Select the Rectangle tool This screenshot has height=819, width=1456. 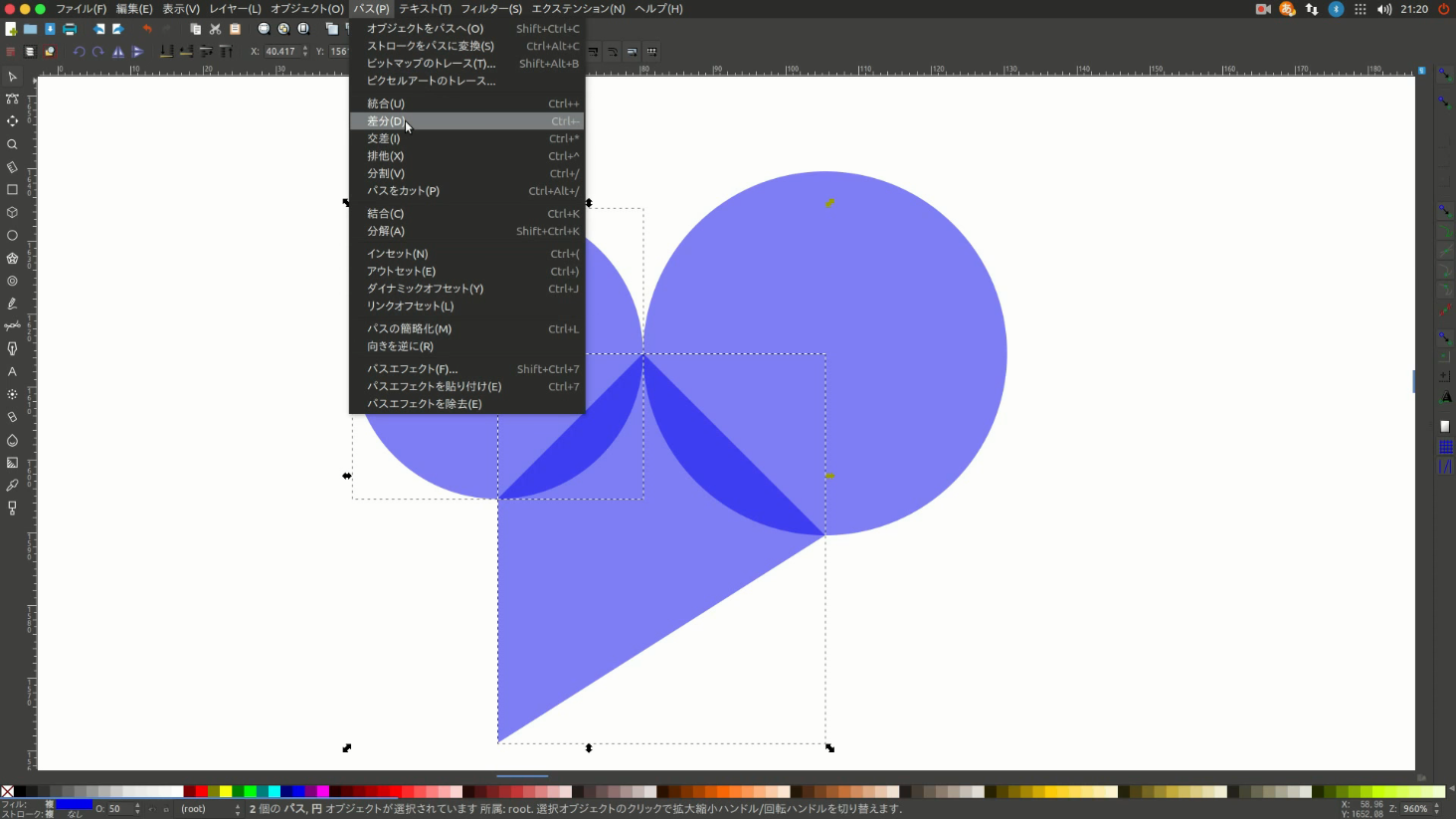tap(12, 189)
